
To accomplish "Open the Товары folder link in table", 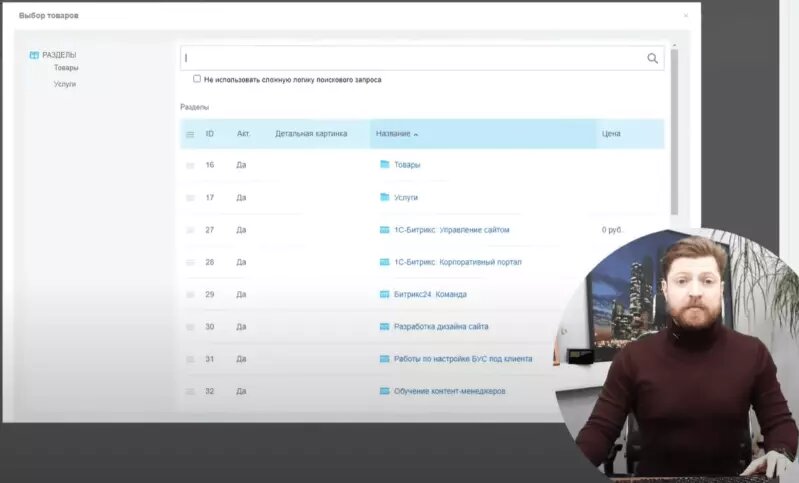I will 407,165.
